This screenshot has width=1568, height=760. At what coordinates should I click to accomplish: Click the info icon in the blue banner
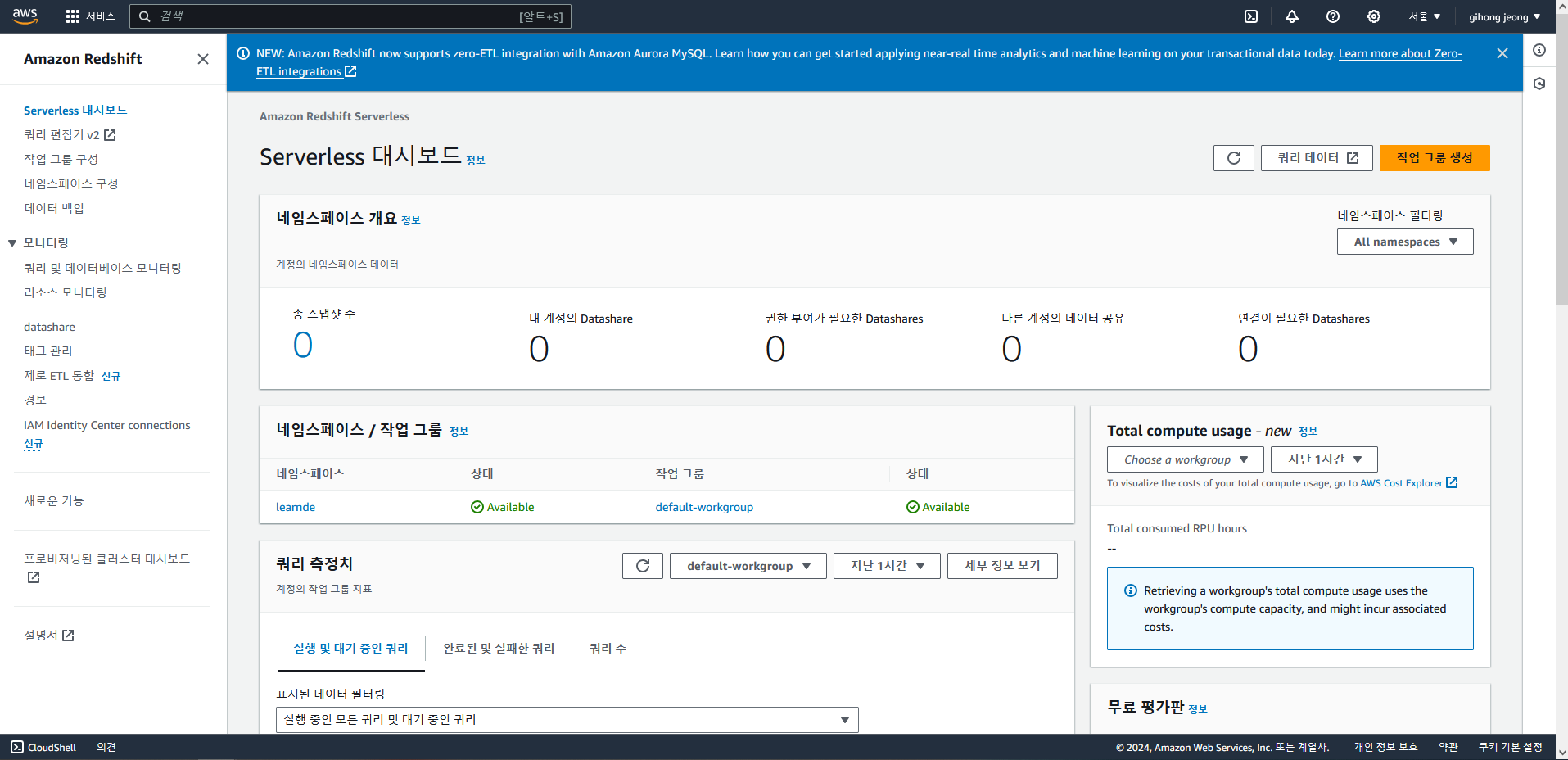click(x=243, y=53)
